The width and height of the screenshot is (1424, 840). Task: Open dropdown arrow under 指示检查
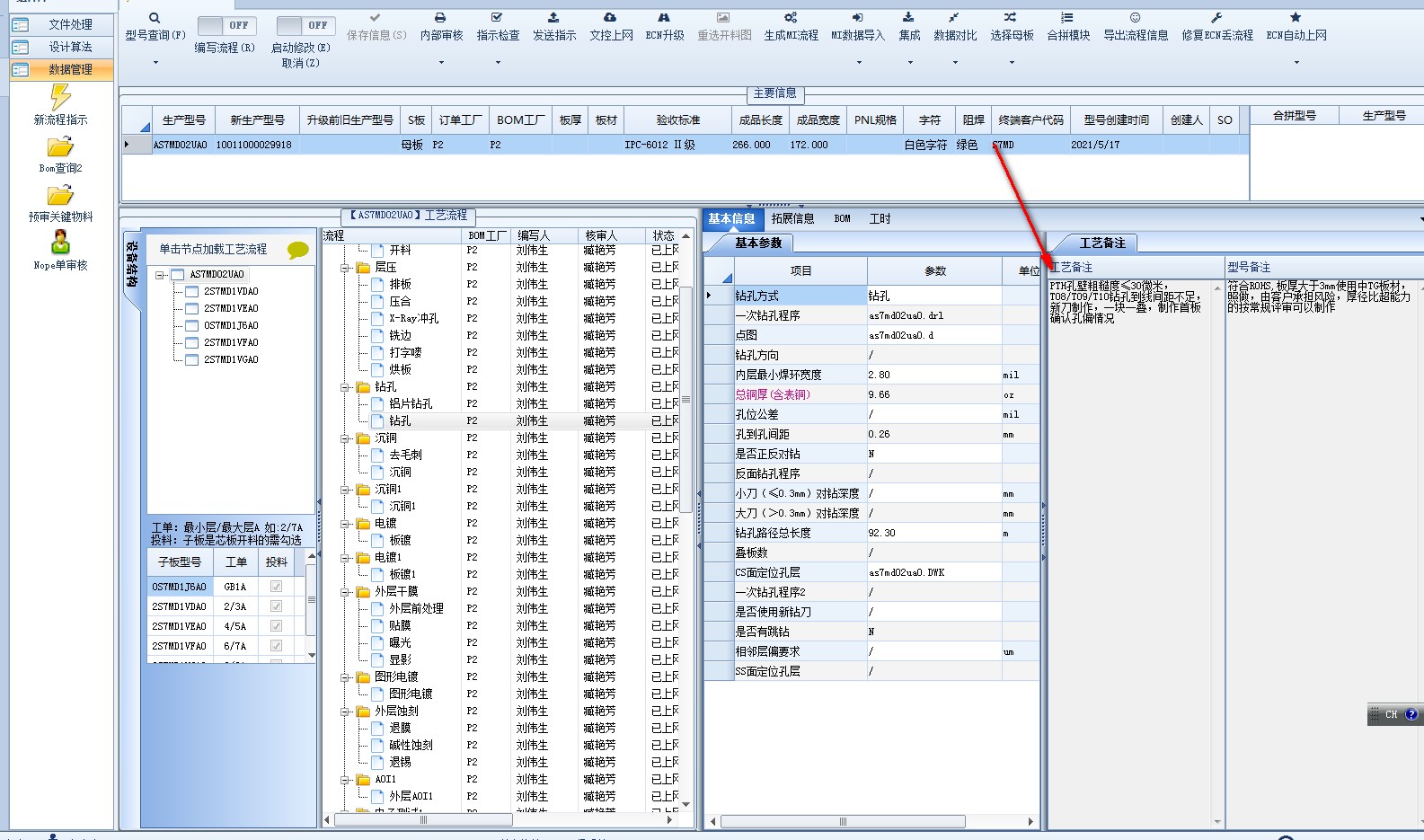click(x=498, y=63)
